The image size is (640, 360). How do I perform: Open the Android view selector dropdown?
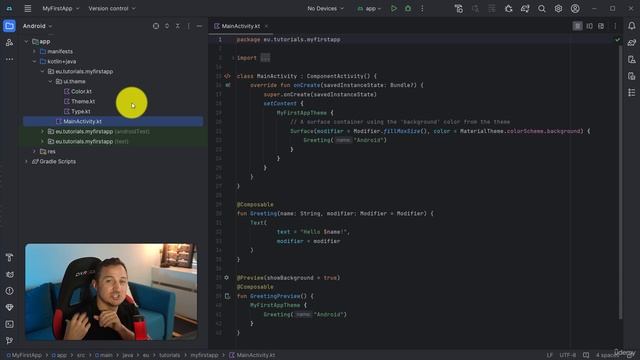pyautogui.click(x=38, y=26)
